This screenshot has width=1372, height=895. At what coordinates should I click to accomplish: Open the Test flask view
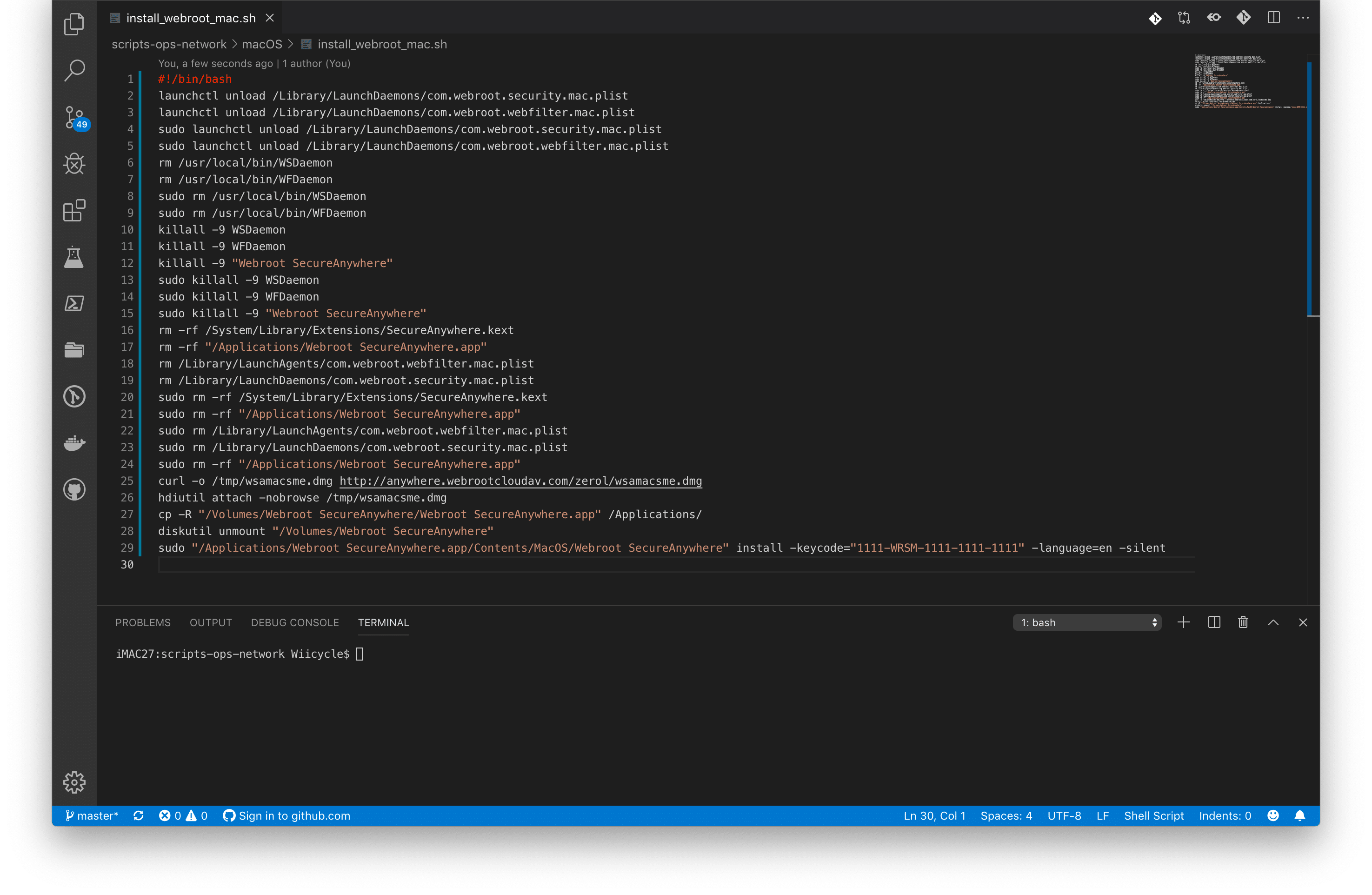point(74,257)
